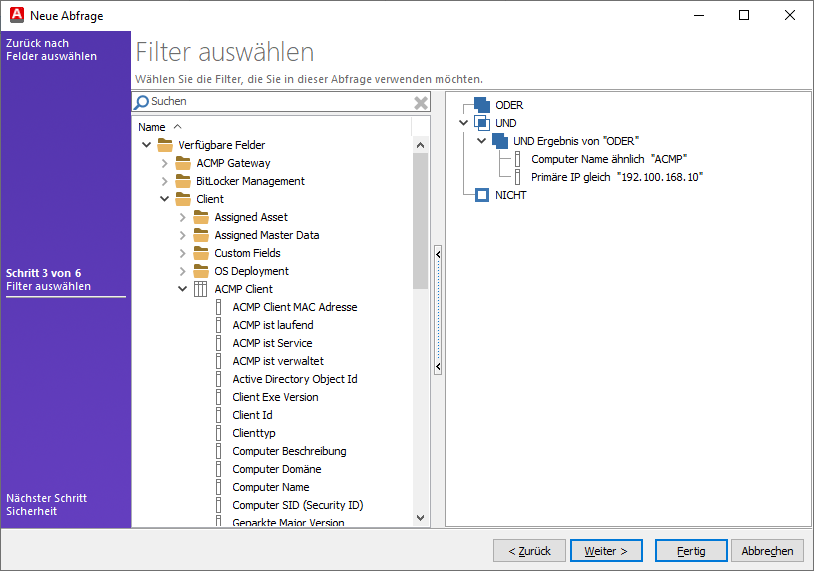Click the vertical scrollbar thumb in field list
Screen dimensions: 814x571
pos(420,221)
